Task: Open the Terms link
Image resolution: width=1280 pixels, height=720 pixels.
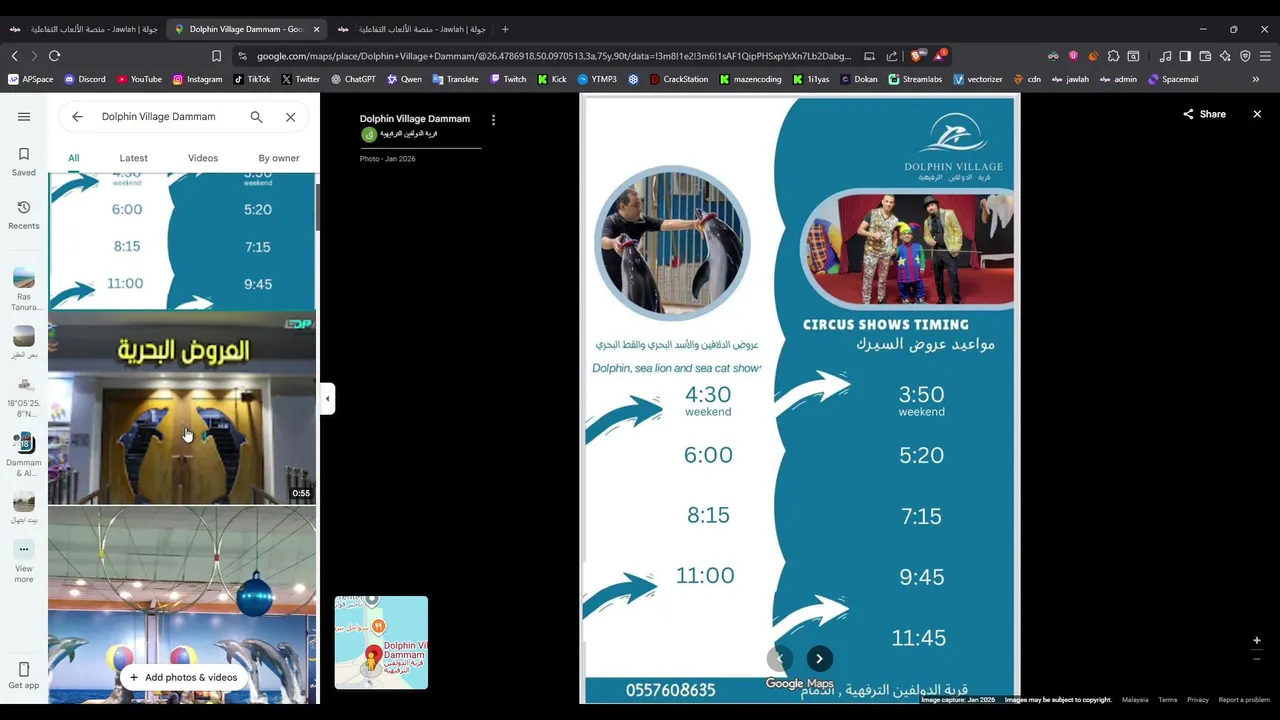Action: [x=1168, y=700]
